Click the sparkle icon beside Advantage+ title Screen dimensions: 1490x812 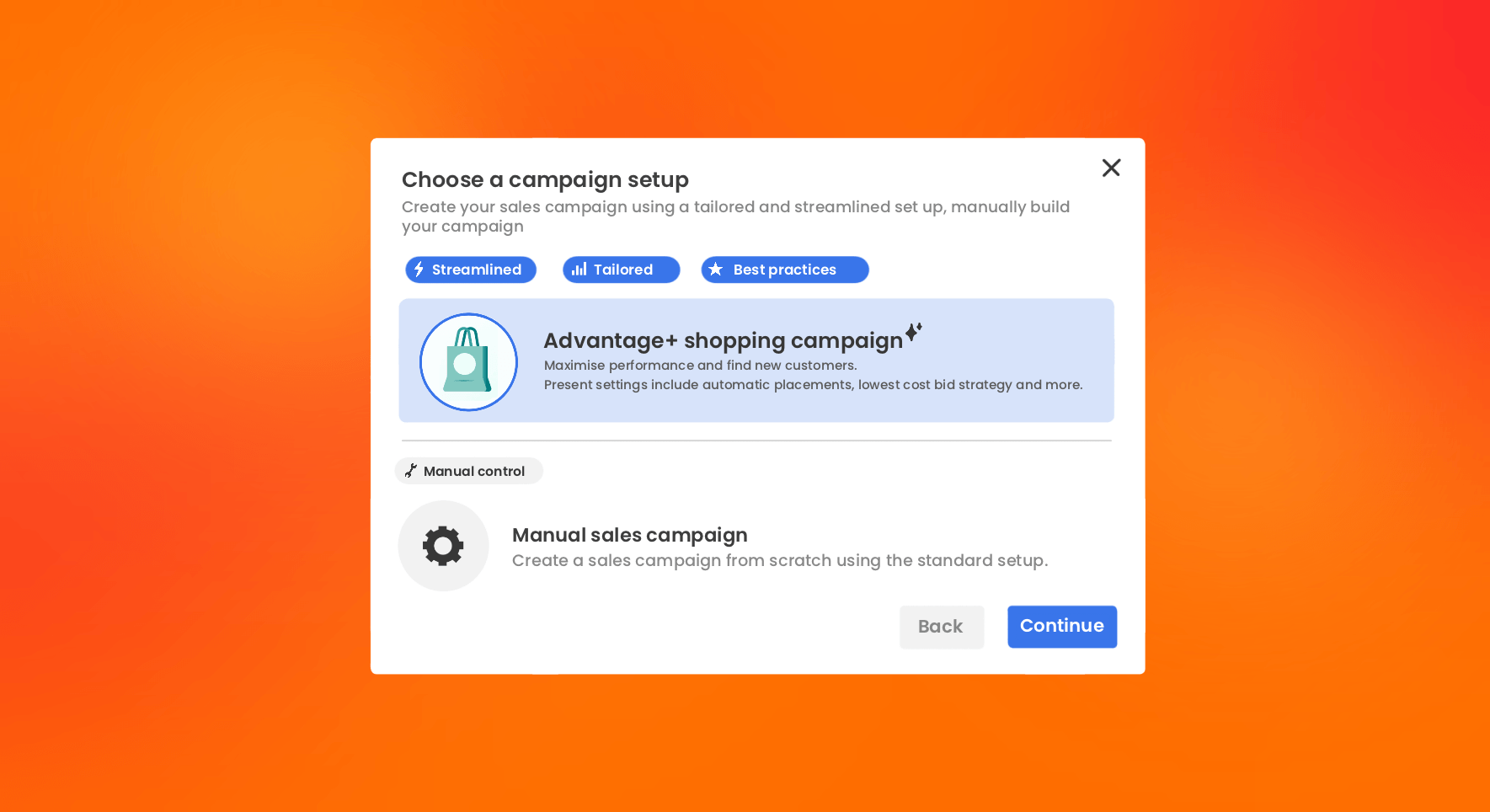point(914,332)
